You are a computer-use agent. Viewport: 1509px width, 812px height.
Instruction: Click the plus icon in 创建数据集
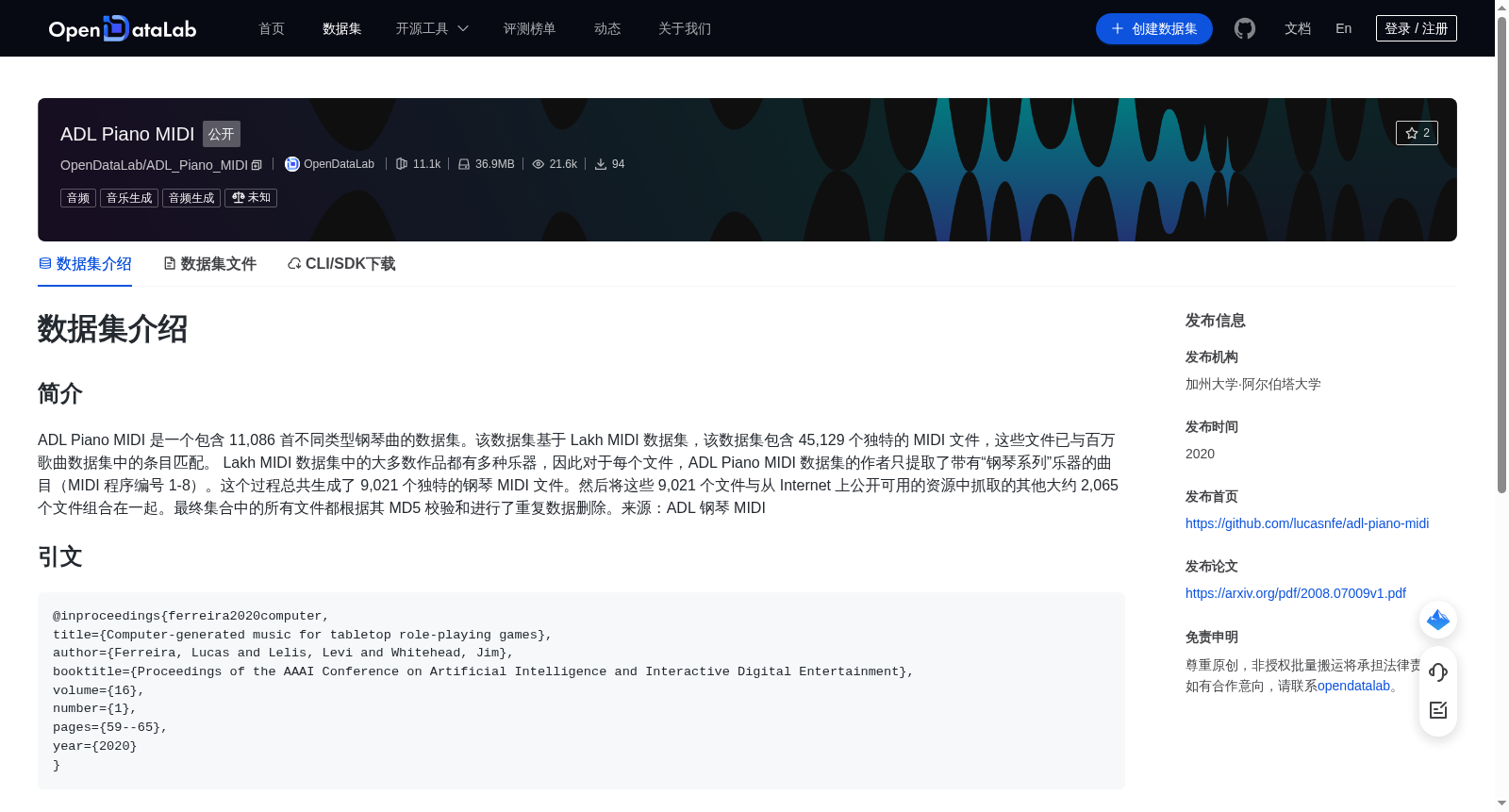pos(1118,29)
